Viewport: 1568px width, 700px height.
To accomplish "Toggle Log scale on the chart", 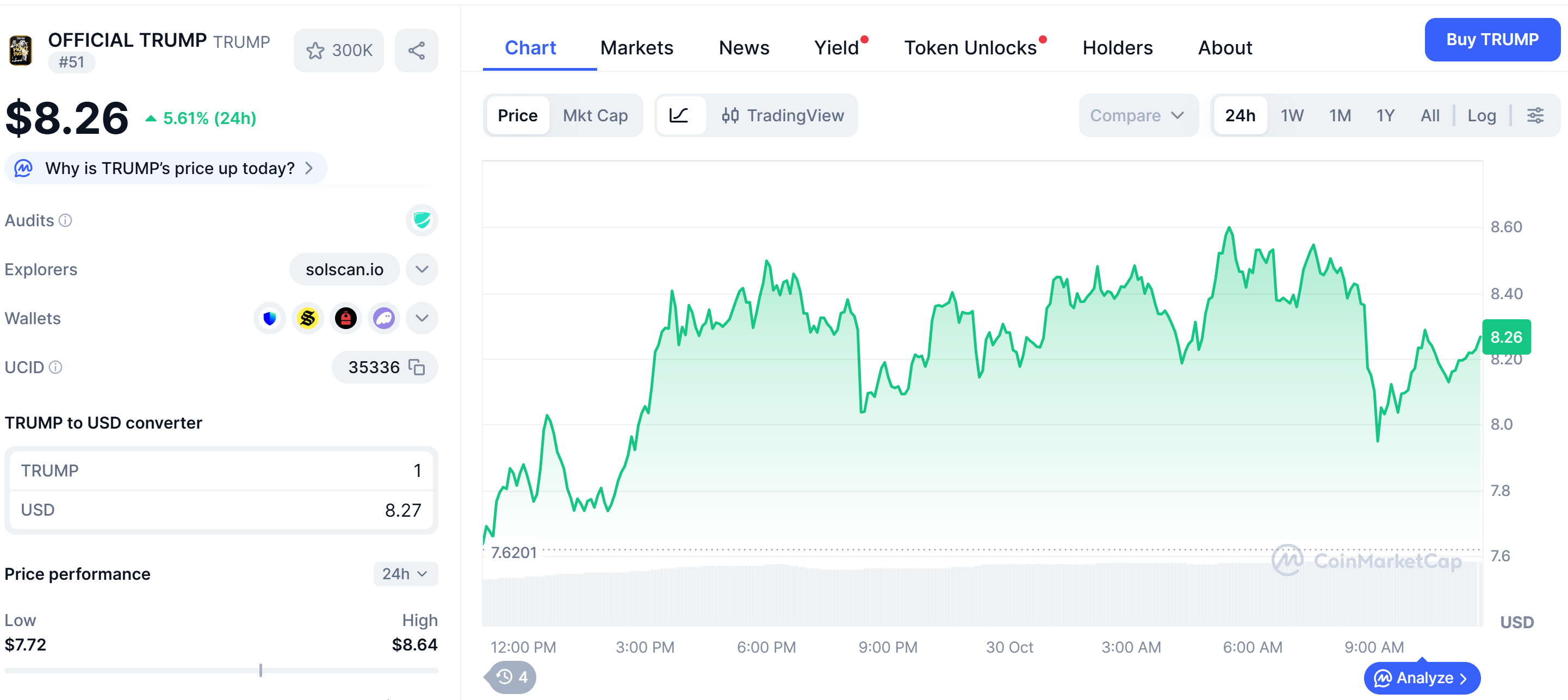I will [x=1481, y=115].
